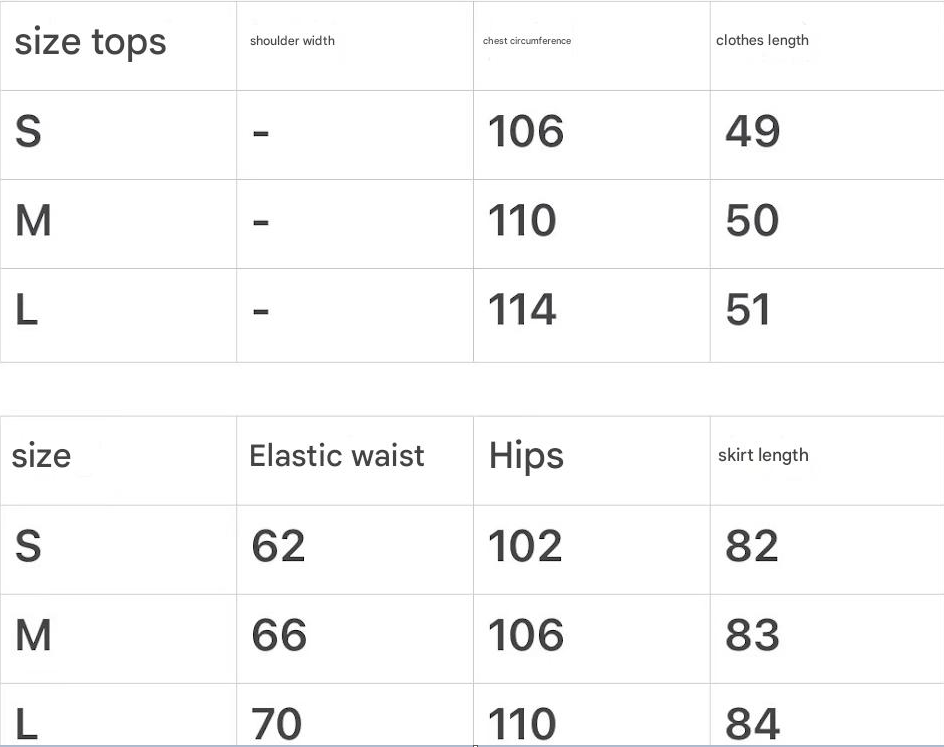Select clothes length value 49
The image size is (944, 747).
(x=752, y=132)
